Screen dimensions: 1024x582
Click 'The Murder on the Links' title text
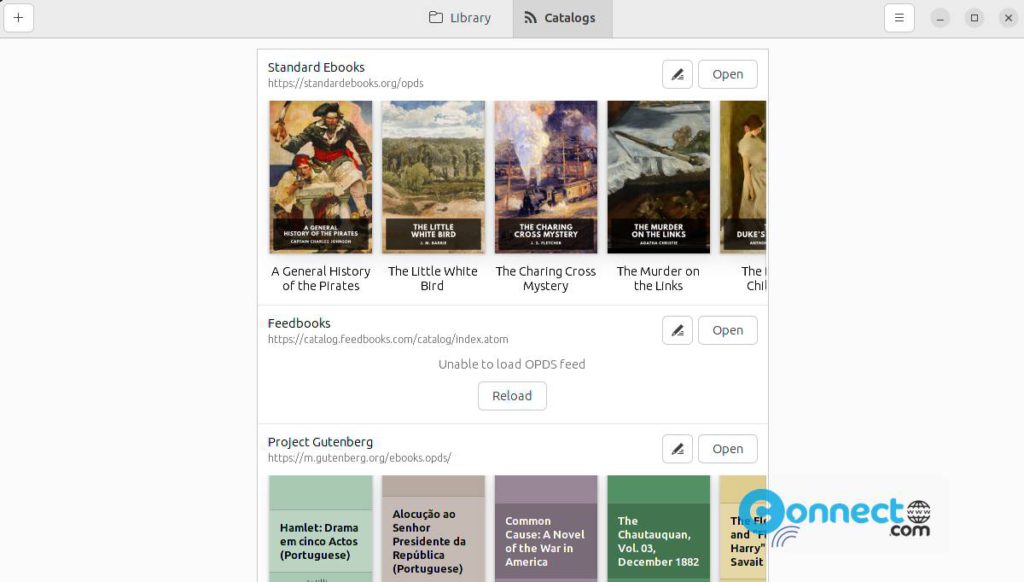click(658, 278)
